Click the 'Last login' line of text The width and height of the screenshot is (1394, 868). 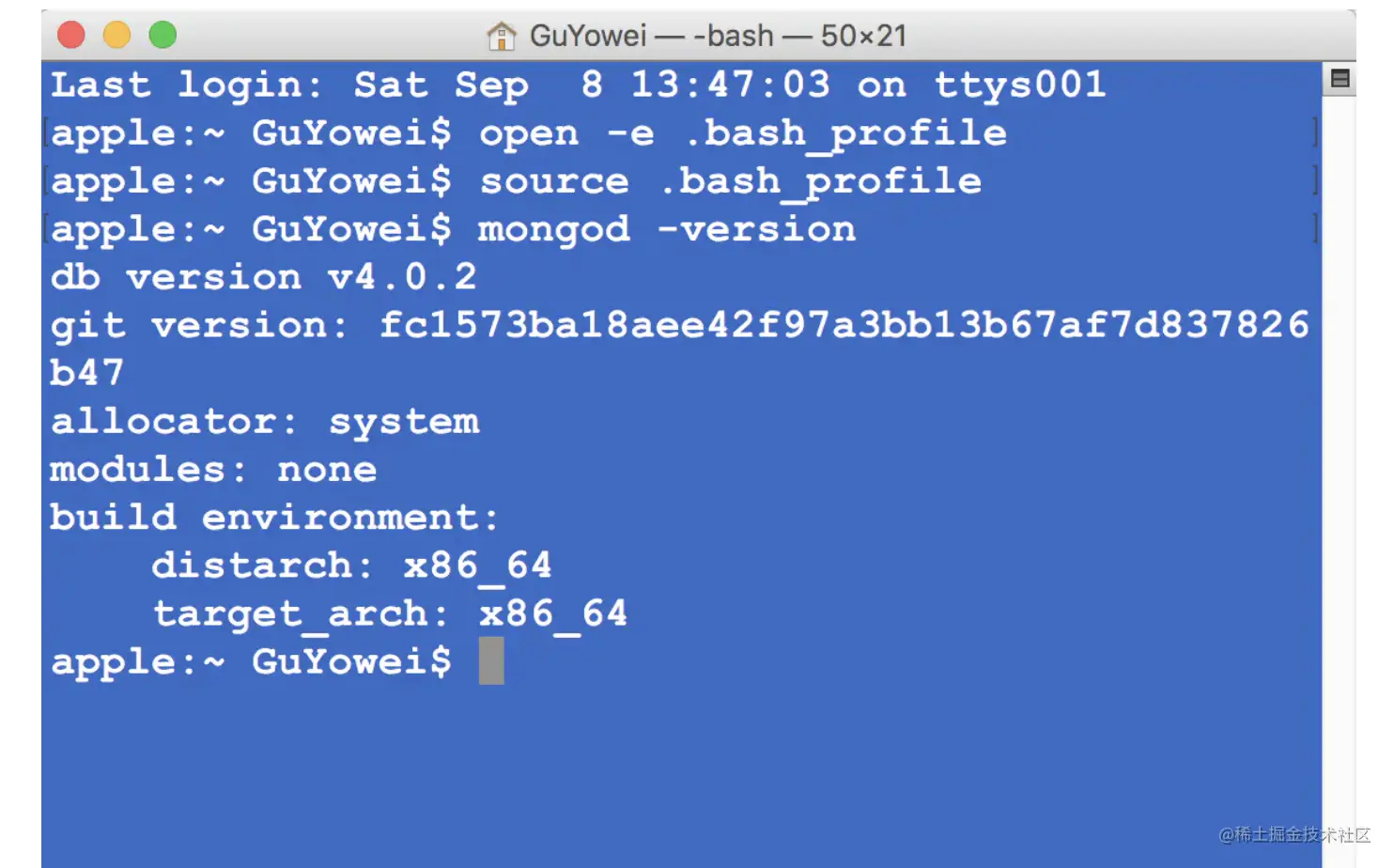tap(577, 85)
